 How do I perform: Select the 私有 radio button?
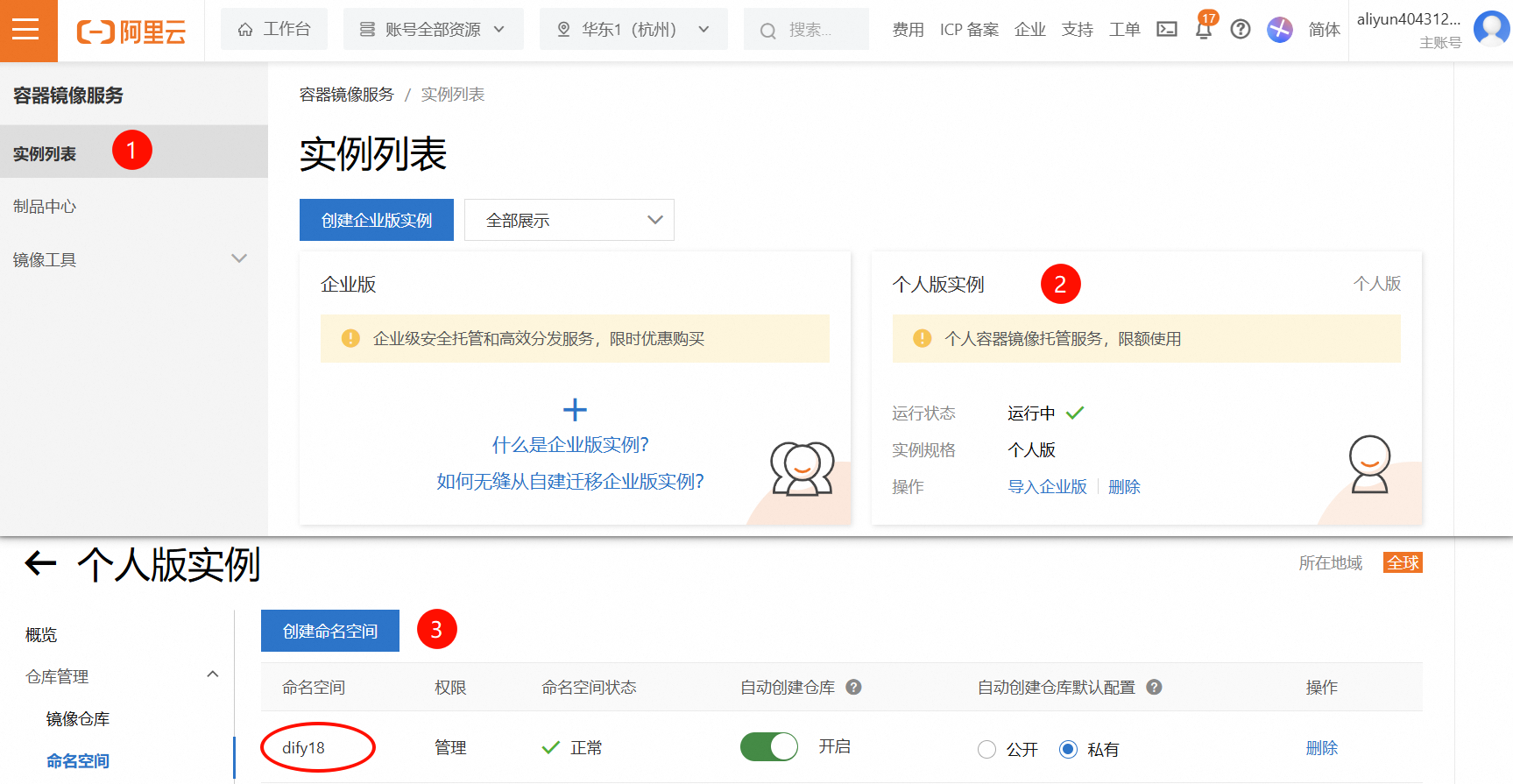pos(1068,750)
